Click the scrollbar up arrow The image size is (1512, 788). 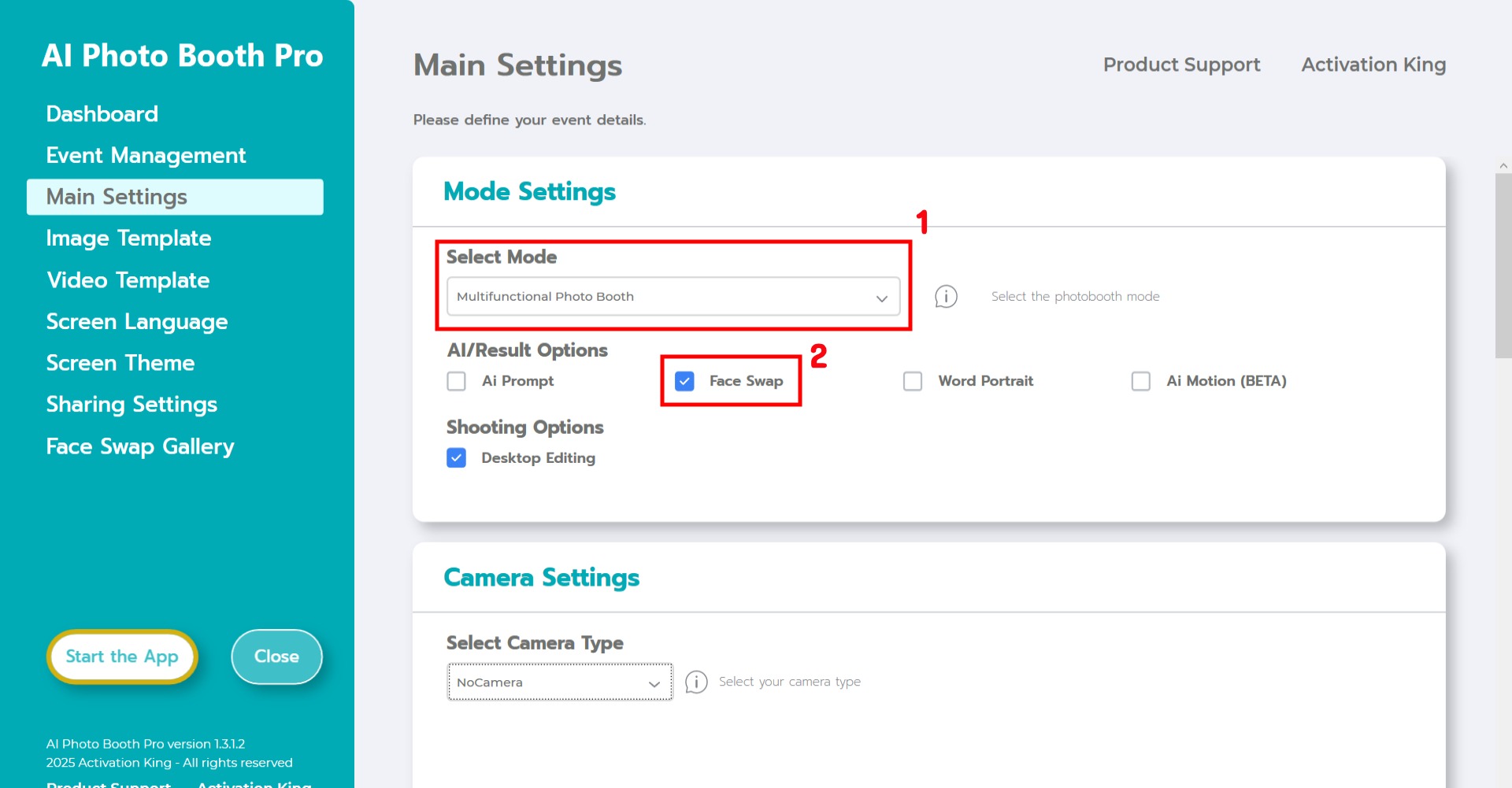(1503, 166)
